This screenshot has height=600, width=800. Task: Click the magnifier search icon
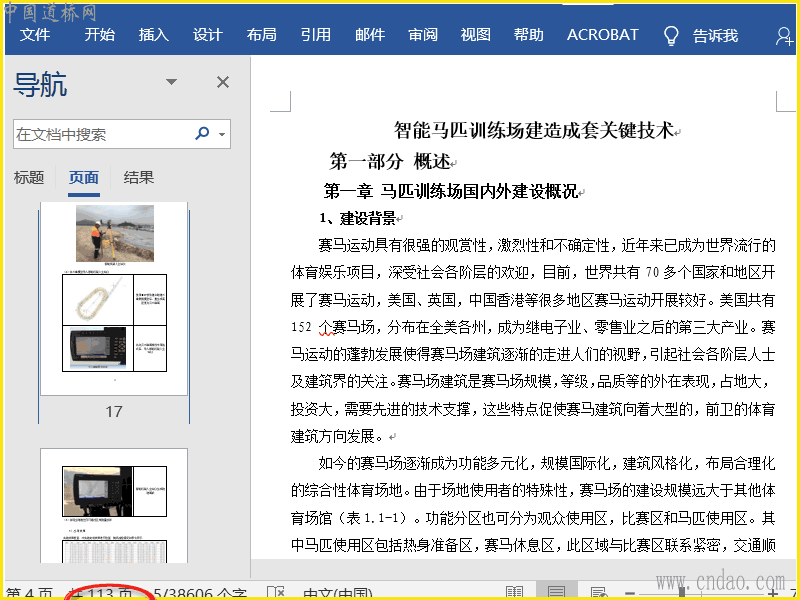click(x=202, y=133)
